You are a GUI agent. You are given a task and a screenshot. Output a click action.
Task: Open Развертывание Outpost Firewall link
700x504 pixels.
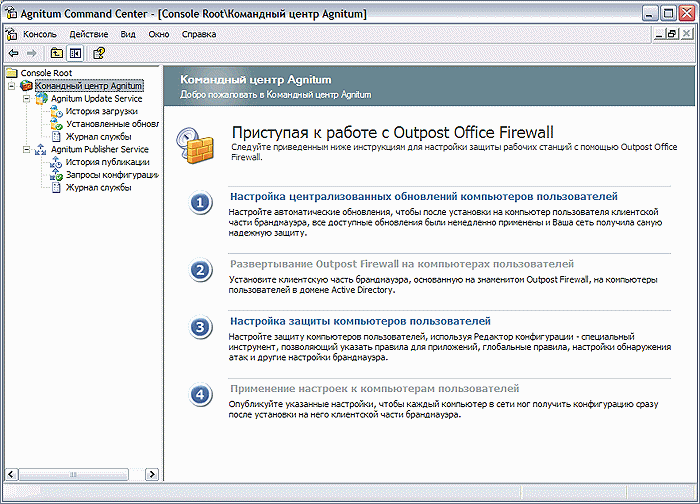(402, 264)
